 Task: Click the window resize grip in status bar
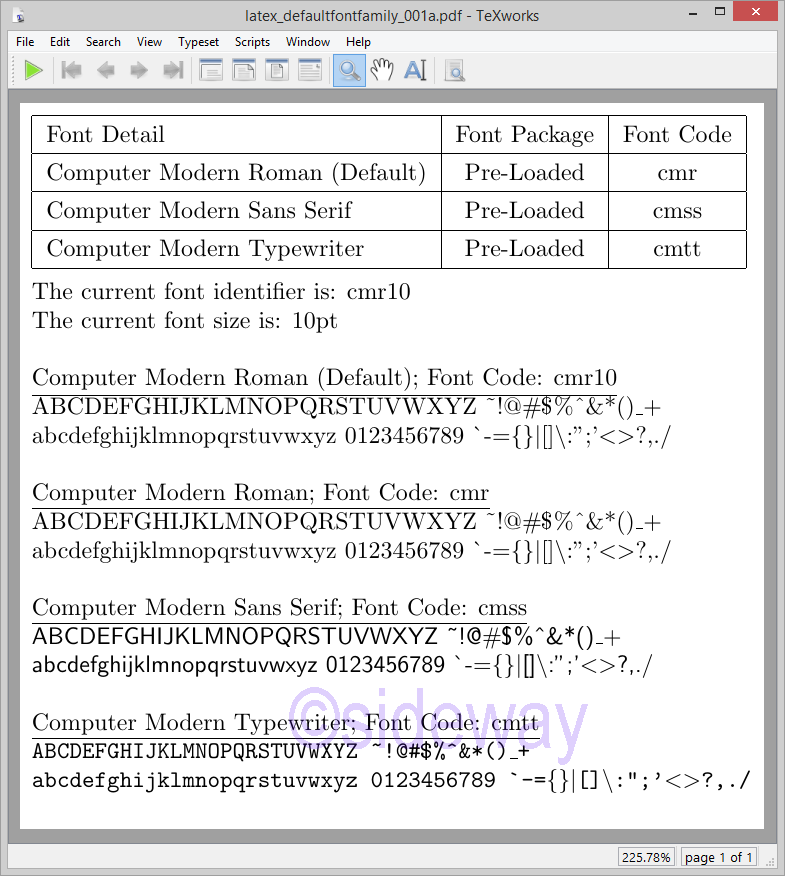(770, 861)
